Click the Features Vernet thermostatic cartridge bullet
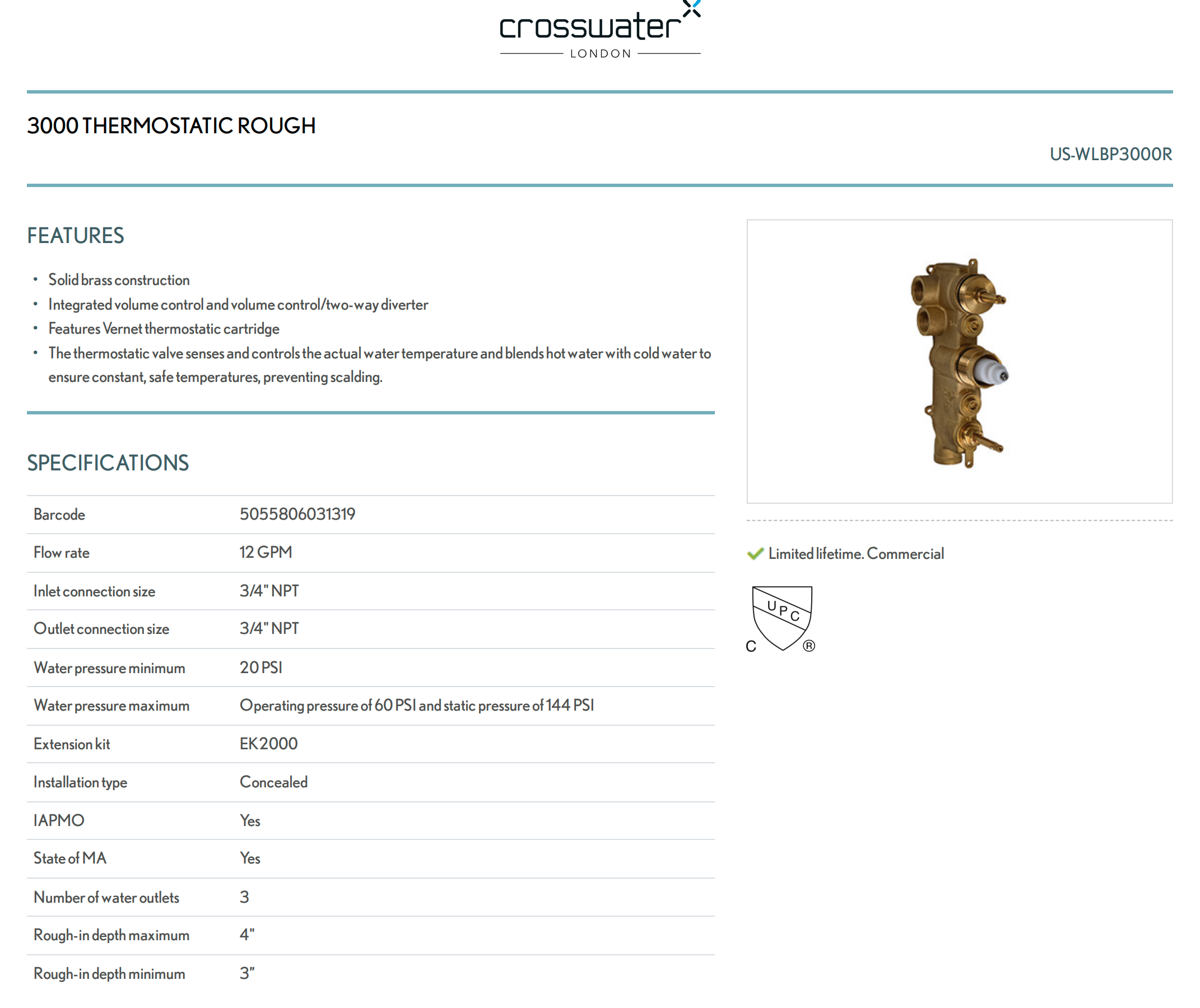The image size is (1200, 1008). point(164,329)
